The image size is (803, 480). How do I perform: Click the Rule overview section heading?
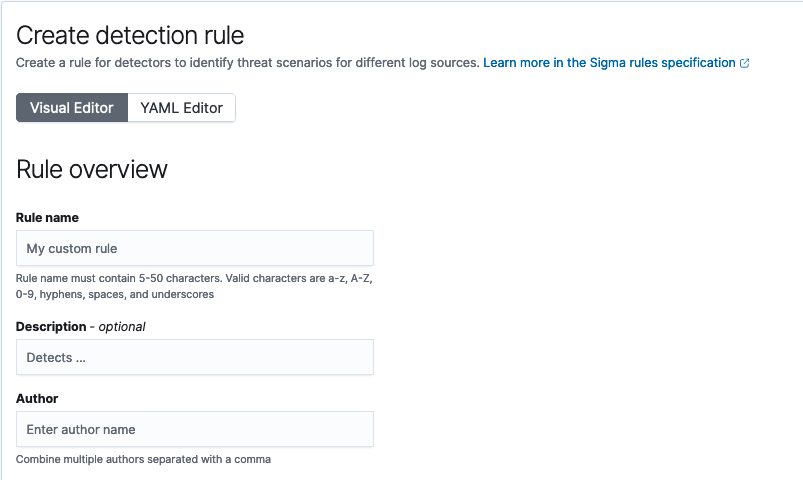pos(92,169)
